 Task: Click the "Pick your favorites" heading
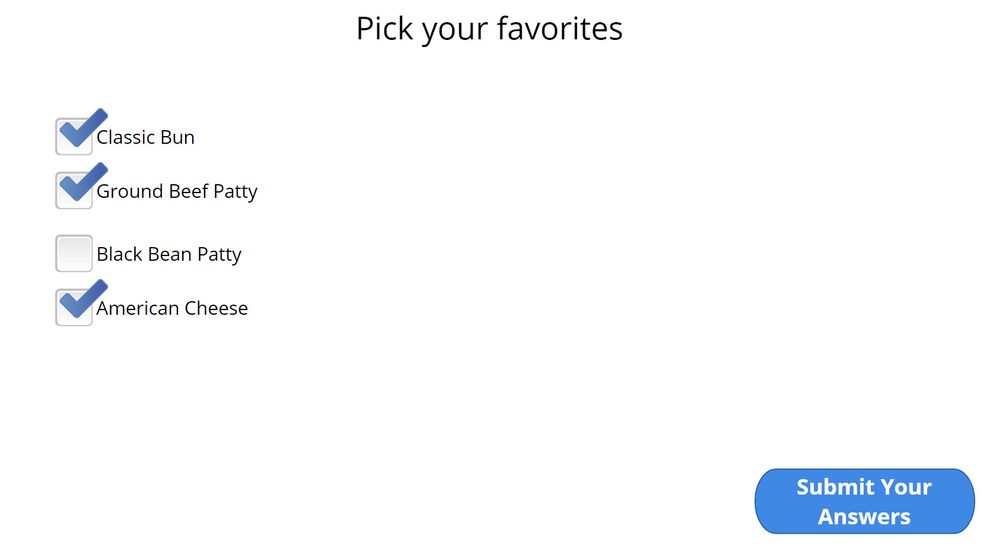tap(489, 28)
